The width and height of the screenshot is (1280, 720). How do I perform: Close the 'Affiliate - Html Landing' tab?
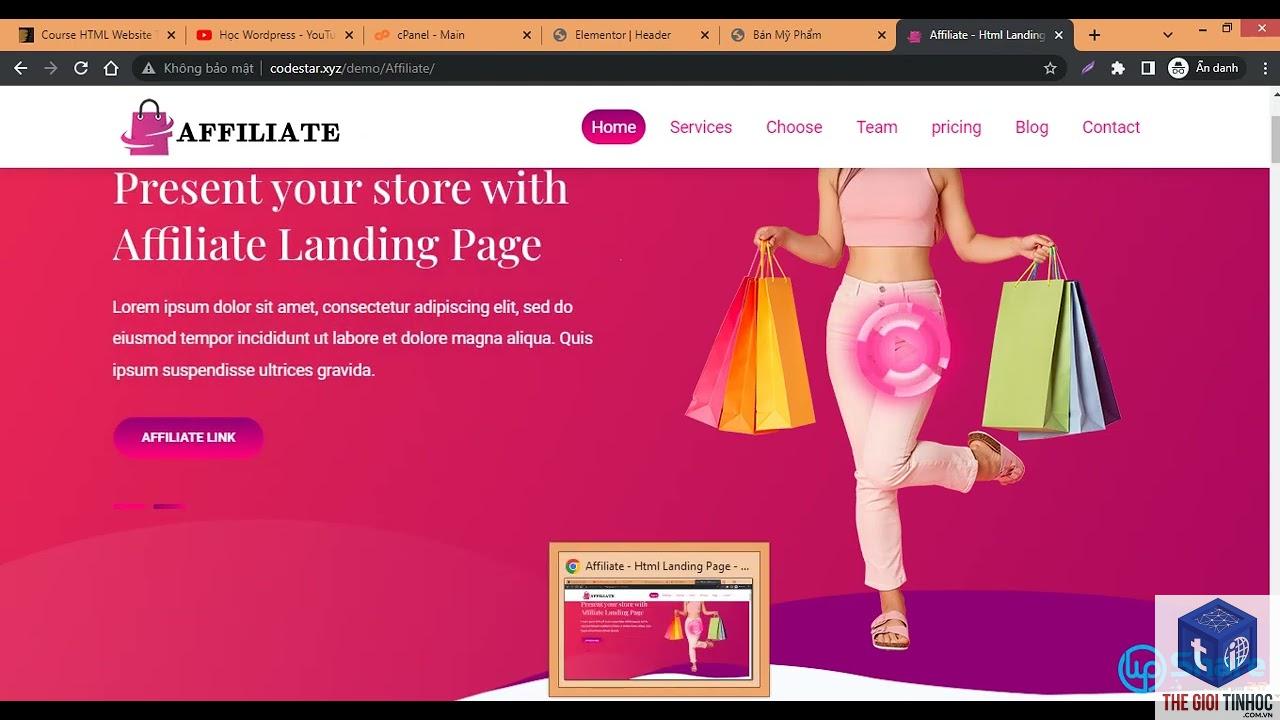pos(1059,35)
